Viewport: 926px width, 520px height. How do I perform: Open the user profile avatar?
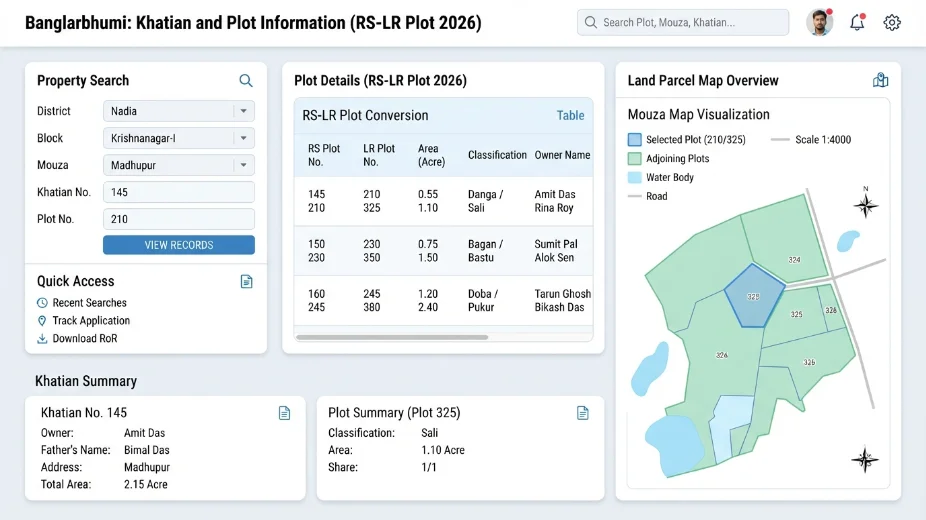[819, 22]
